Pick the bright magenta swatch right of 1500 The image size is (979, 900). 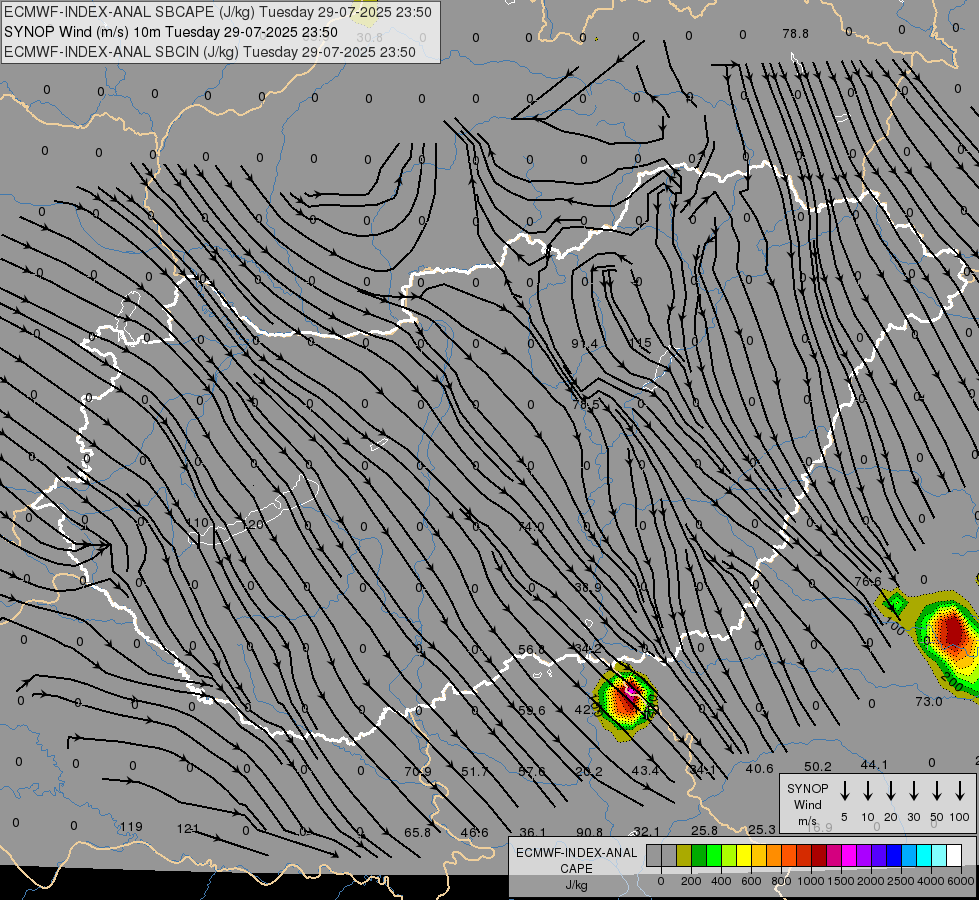point(848,855)
